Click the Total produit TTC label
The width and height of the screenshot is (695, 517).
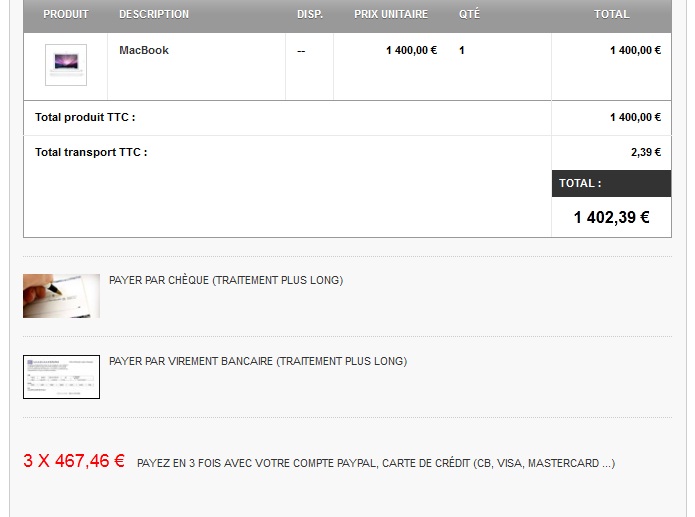[85, 117]
